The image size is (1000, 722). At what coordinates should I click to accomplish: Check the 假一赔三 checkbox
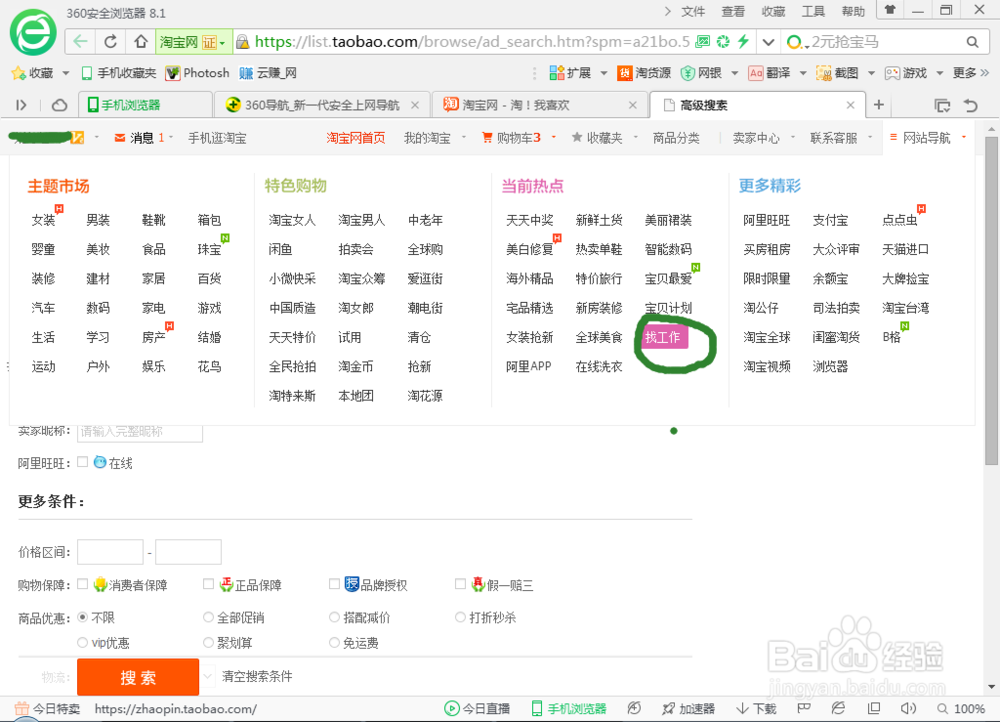(460, 584)
